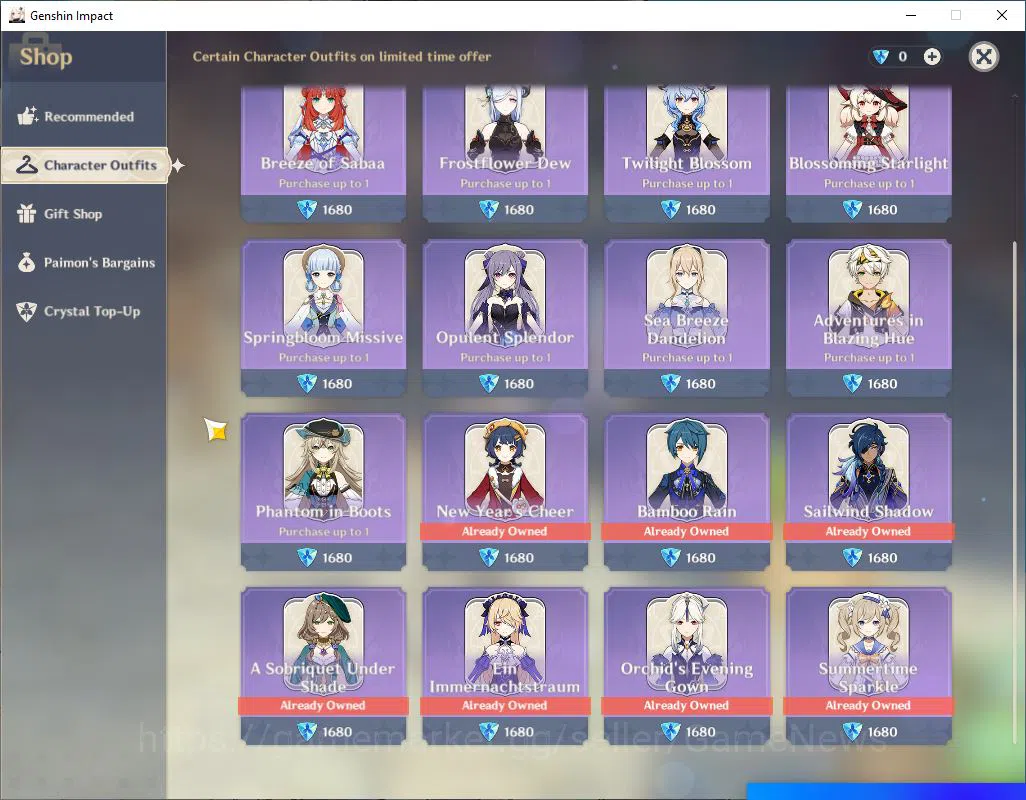Viewport: 1026px width, 800px height.
Task: Click Already Owned banner on A Sobriquet Under Shade
Action: coord(323,705)
